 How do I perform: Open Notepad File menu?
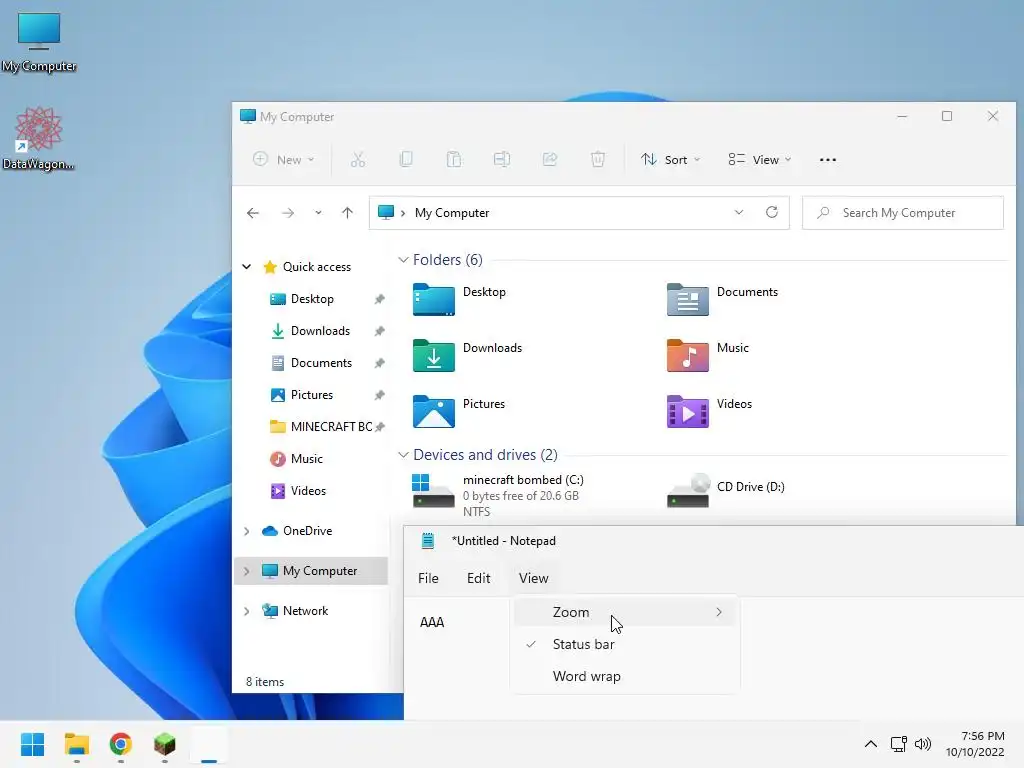click(x=428, y=578)
